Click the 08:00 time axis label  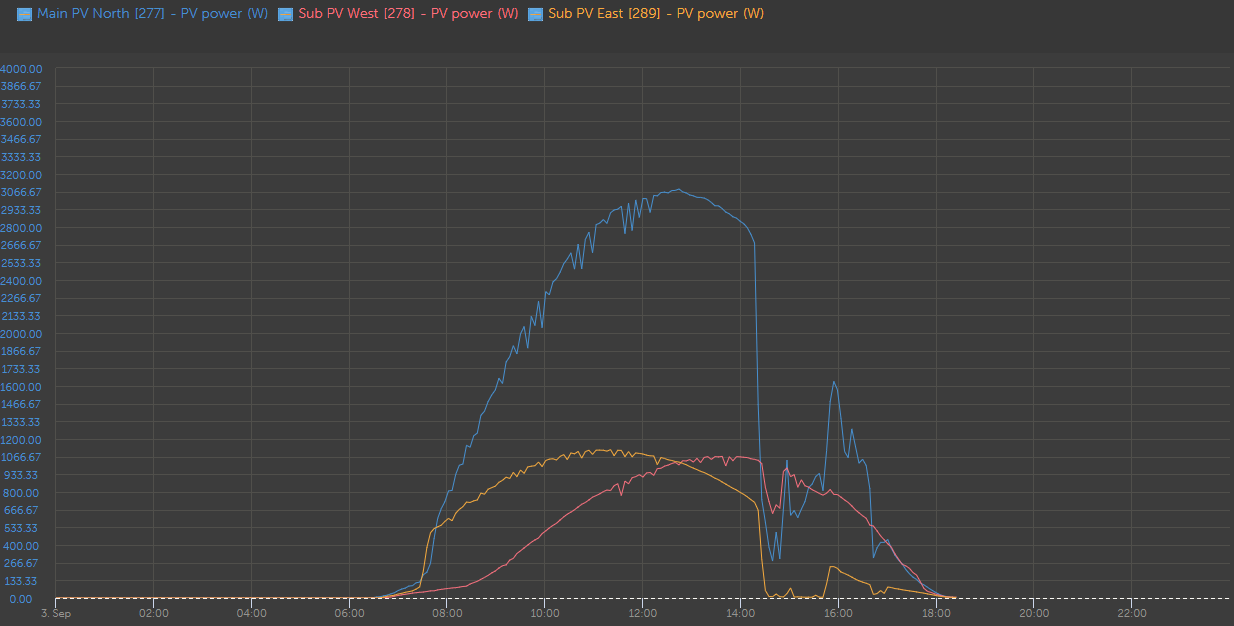pyautogui.click(x=447, y=613)
